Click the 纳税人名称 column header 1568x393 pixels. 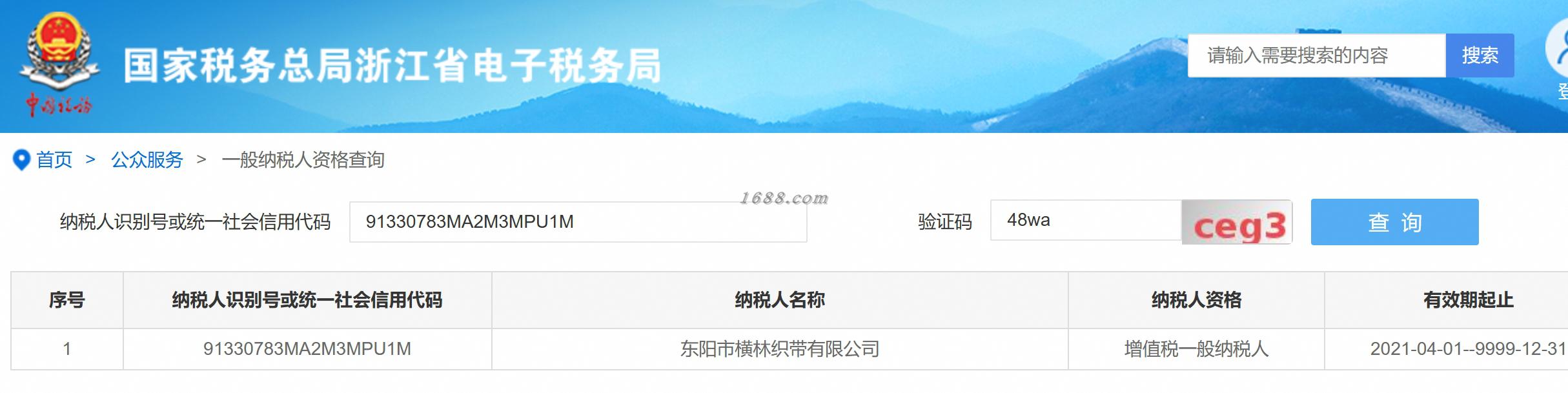pyautogui.click(x=780, y=300)
